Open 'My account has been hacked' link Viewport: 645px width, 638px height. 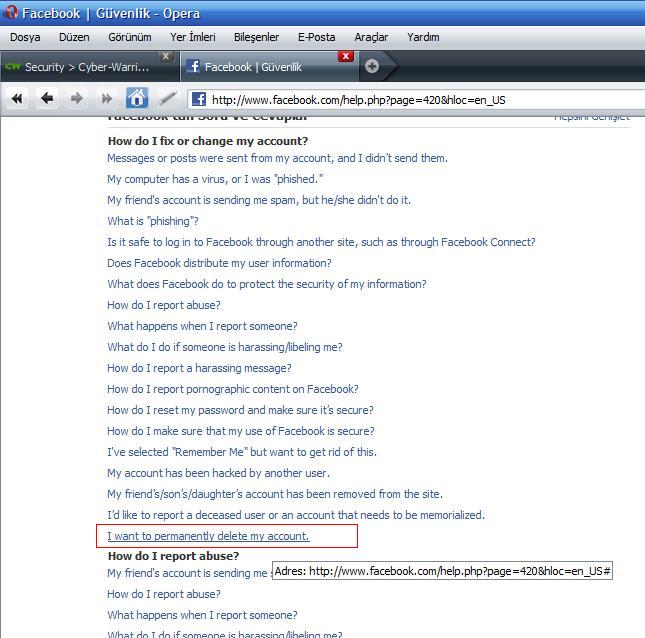(218, 473)
